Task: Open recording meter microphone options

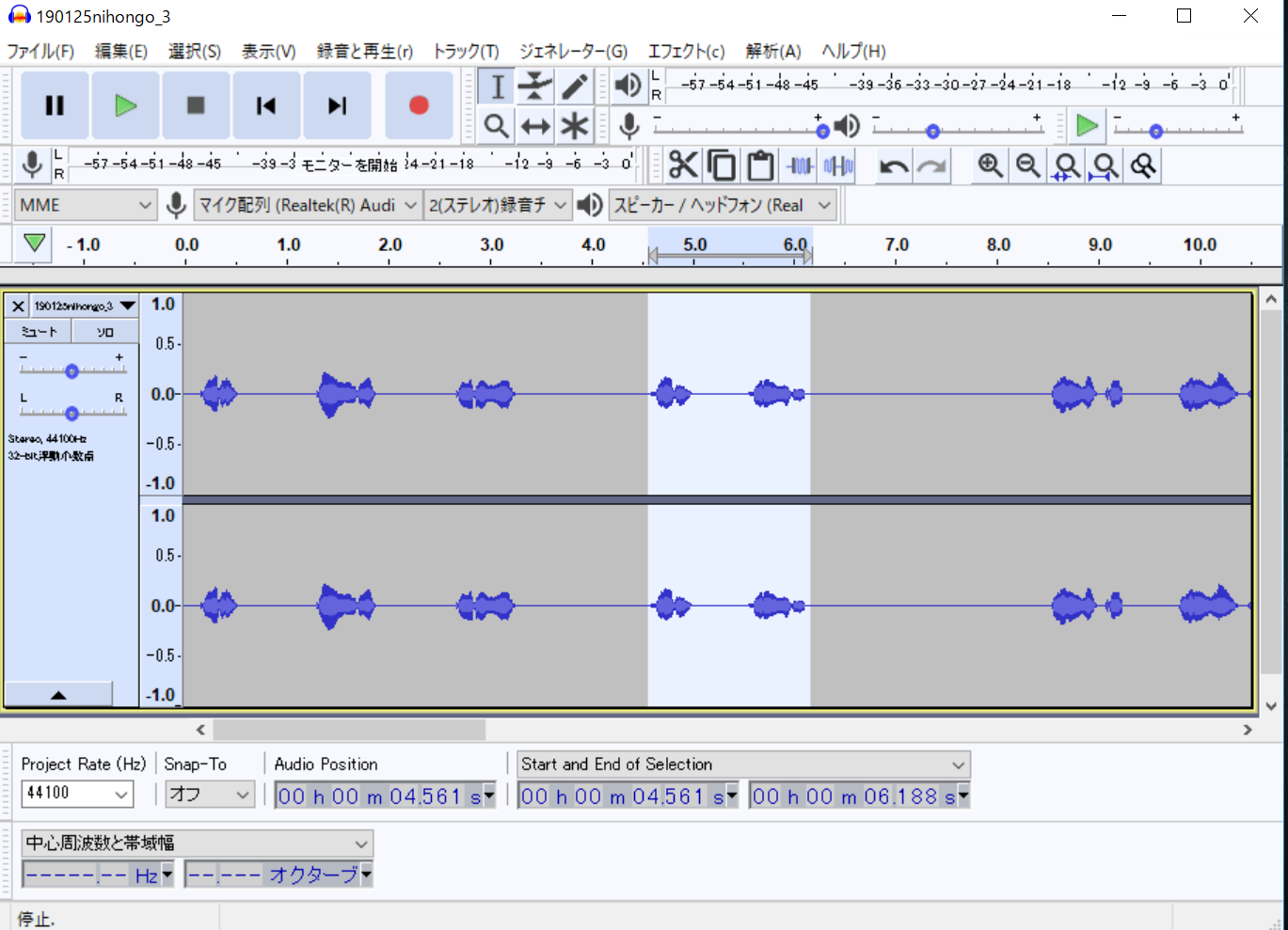Action: tap(32, 165)
